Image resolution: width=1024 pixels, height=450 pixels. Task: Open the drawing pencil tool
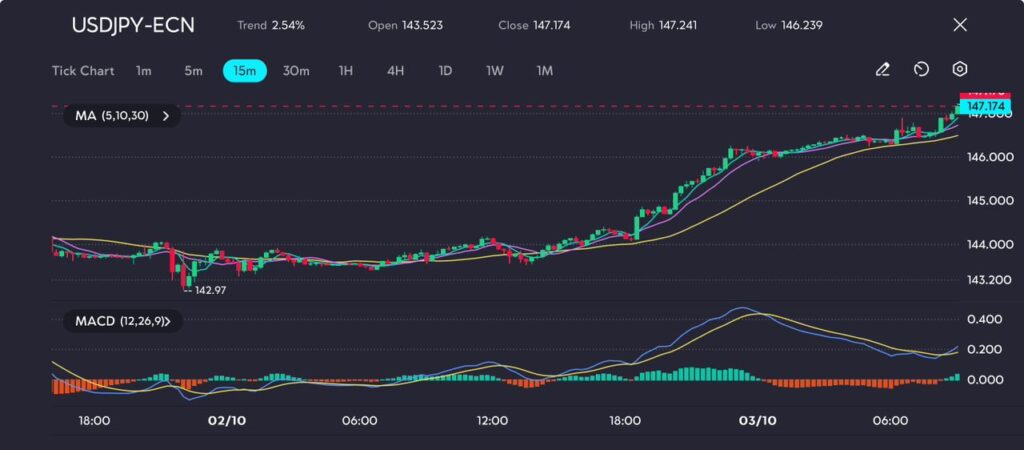(x=882, y=70)
